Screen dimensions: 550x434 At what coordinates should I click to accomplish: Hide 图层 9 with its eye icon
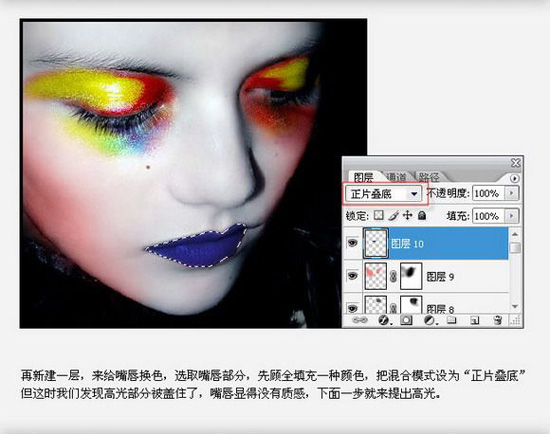(353, 276)
